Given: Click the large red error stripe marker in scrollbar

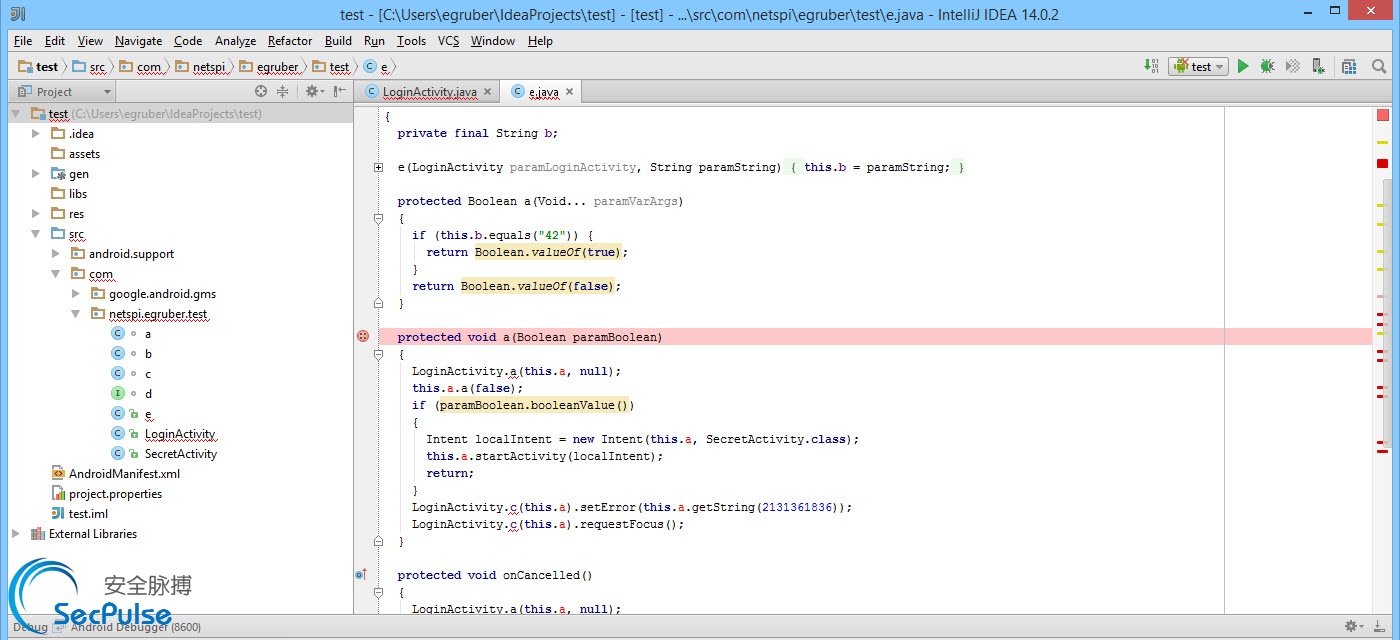Looking at the screenshot, I should 1383,163.
